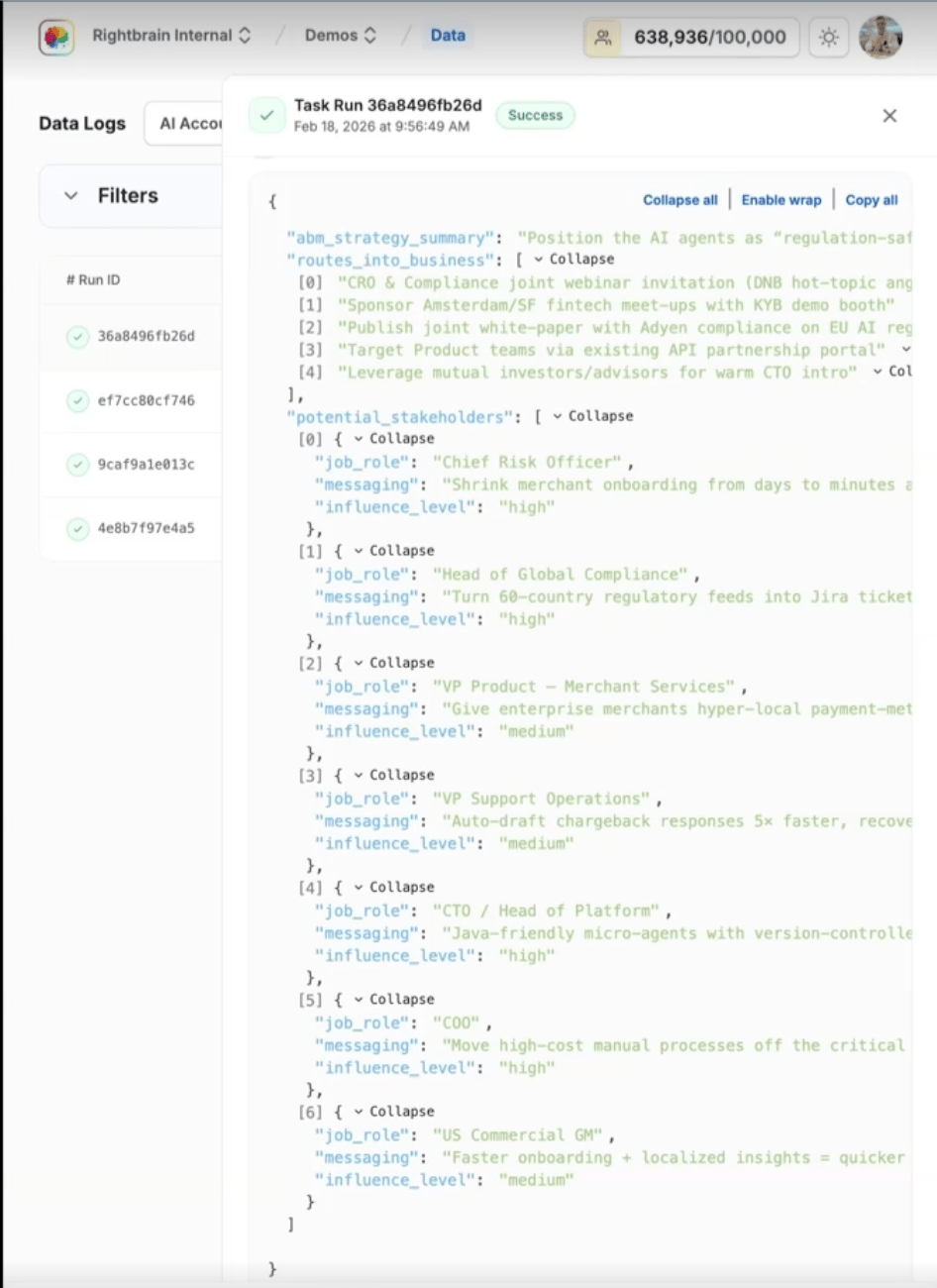The width and height of the screenshot is (937, 1288).
Task: Enable wrap for JSON output
Action: point(781,200)
